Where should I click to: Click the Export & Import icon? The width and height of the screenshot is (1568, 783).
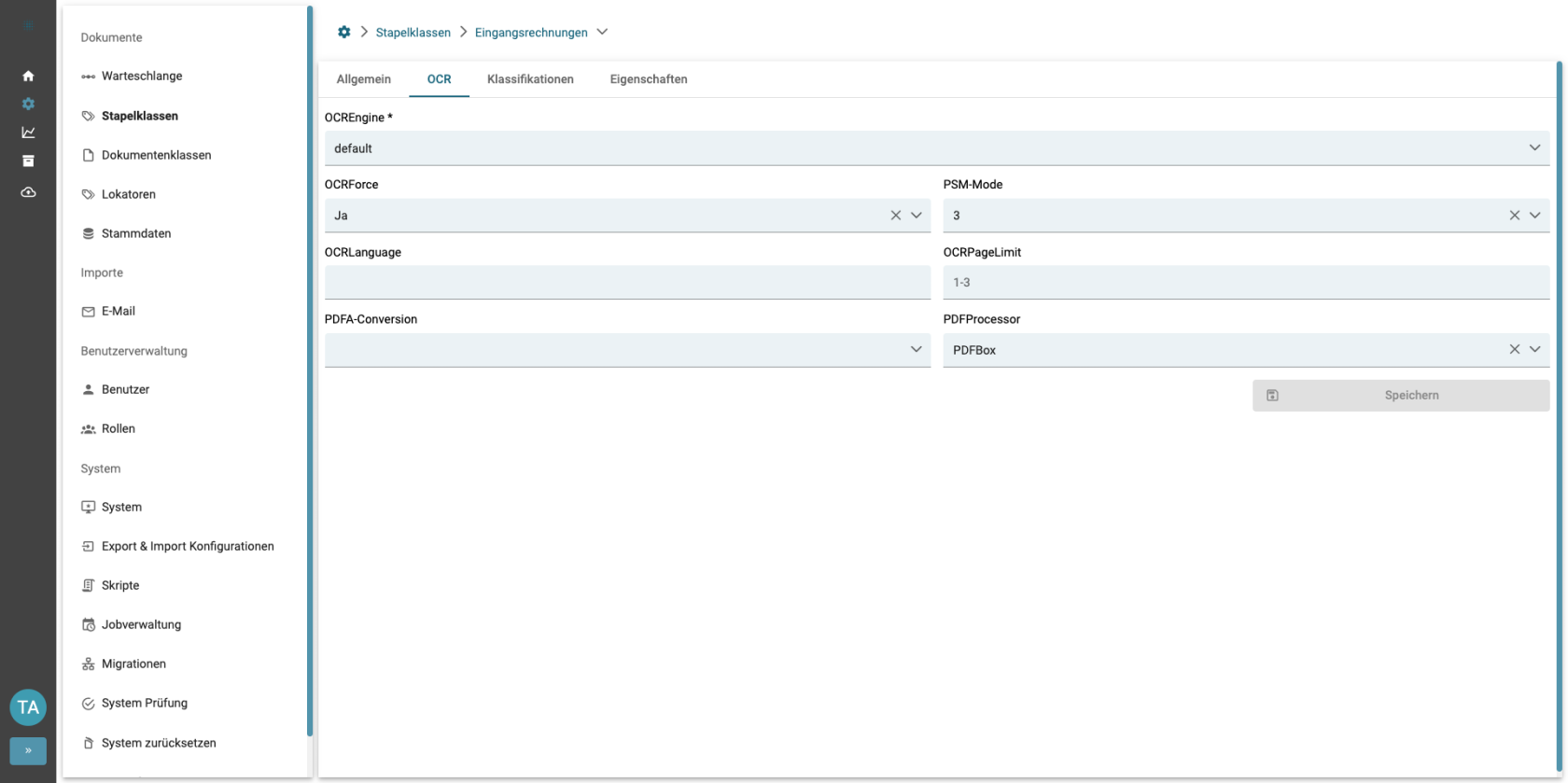pyautogui.click(x=88, y=546)
